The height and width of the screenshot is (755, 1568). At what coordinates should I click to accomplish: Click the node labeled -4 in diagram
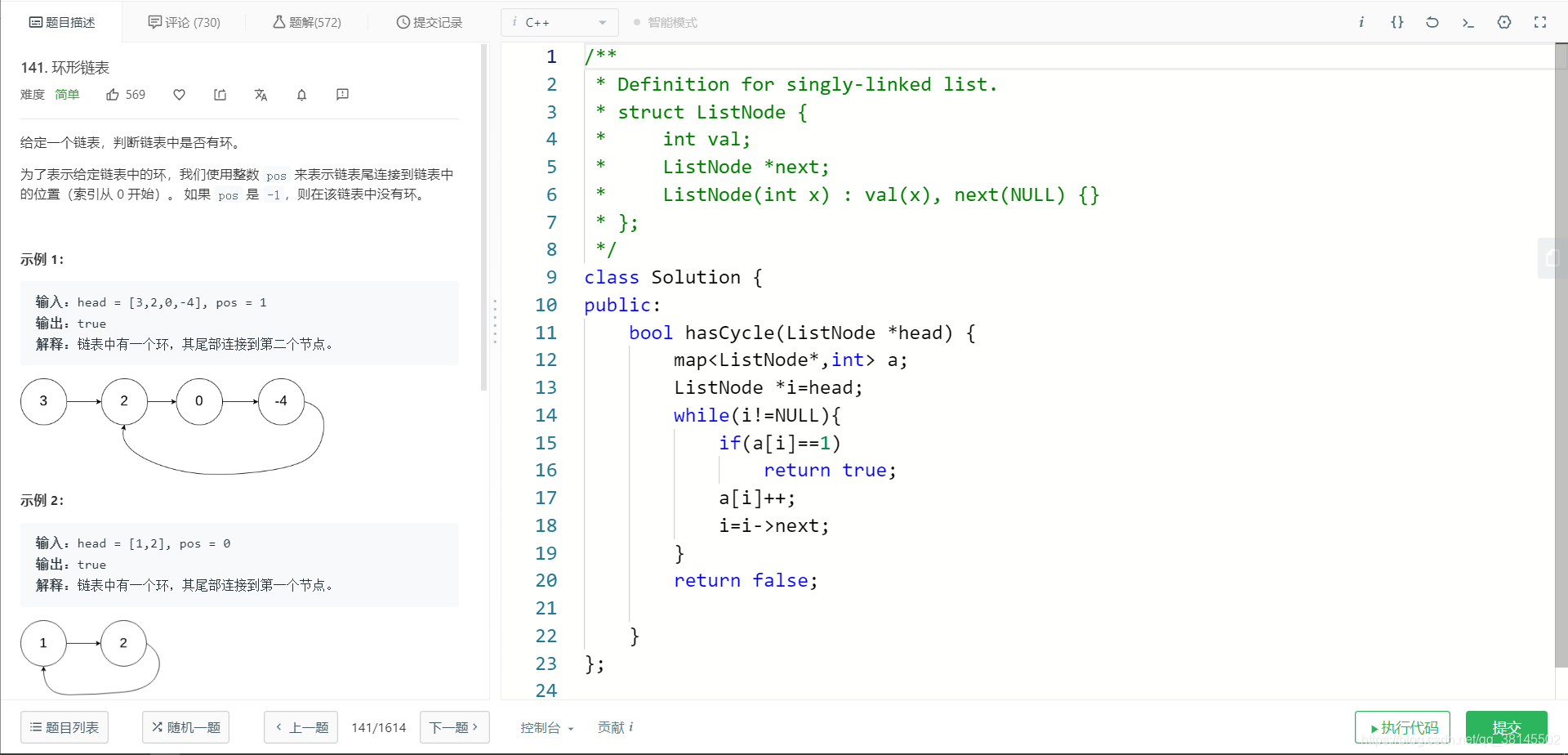pos(281,401)
